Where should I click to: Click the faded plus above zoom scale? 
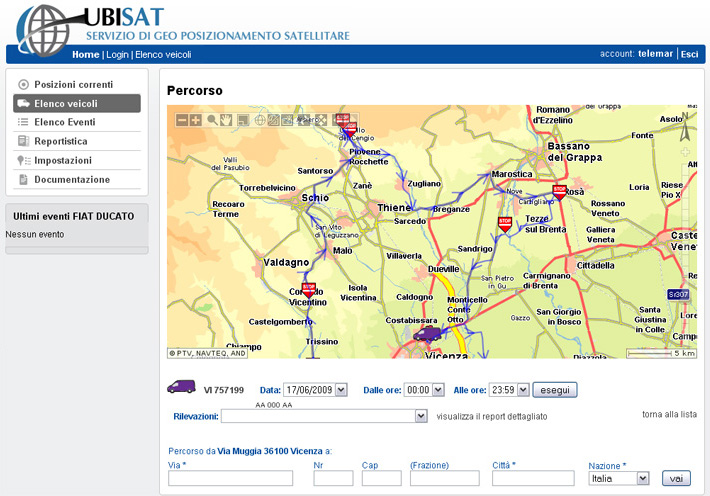[685, 152]
